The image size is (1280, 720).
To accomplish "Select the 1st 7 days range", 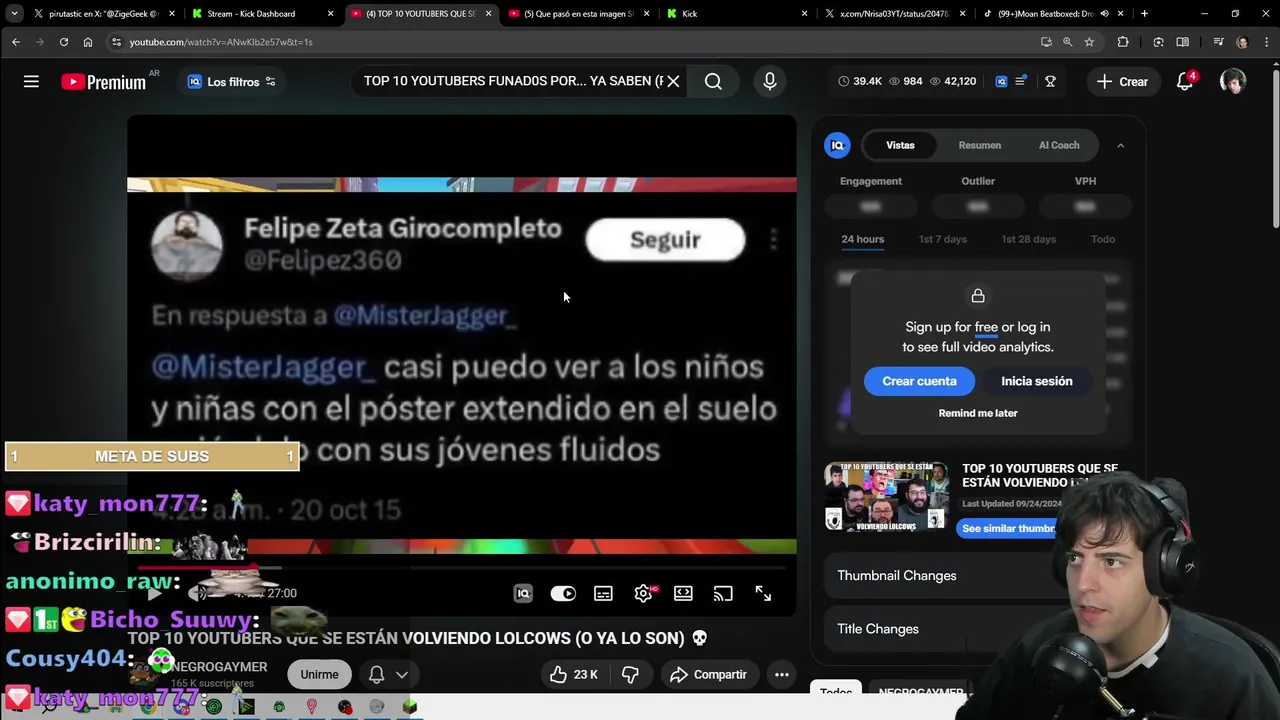I will click(x=943, y=239).
